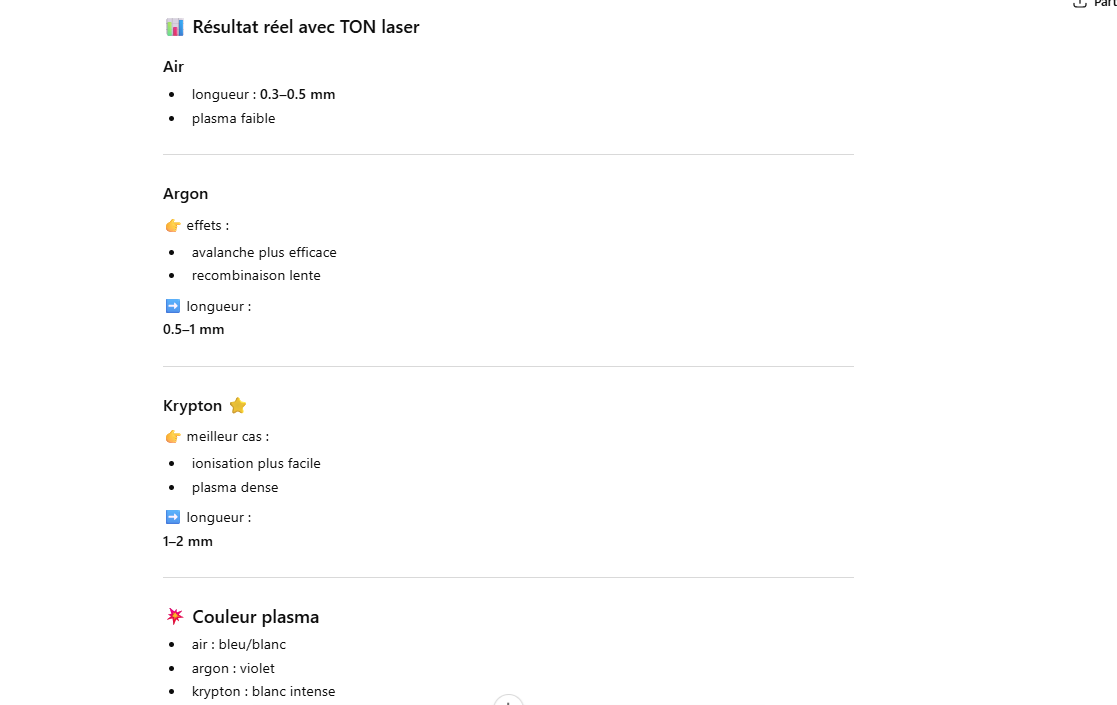Click the share icon at top right
The width and height of the screenshot is (1117, 705).
(1079, 3)
